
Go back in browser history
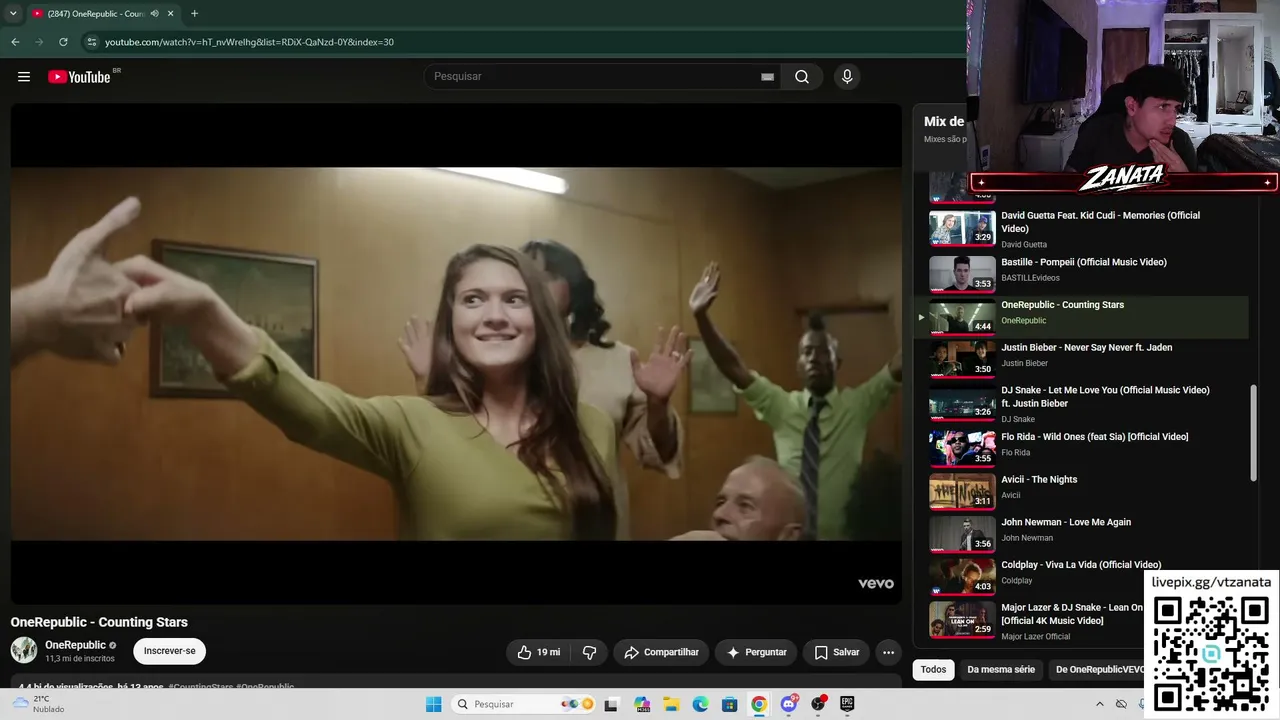tap(15, 42)
